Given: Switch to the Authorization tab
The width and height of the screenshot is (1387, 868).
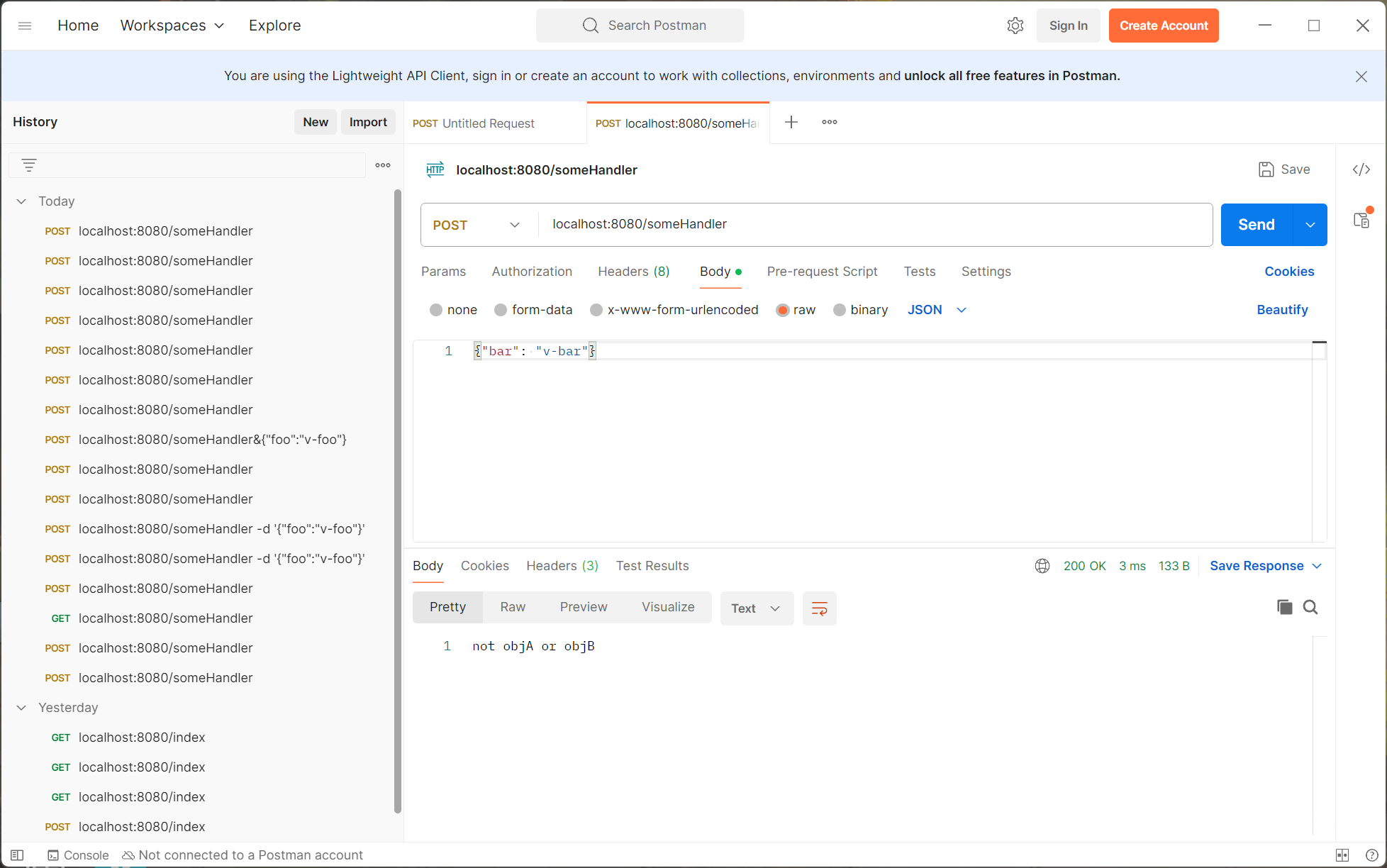Looking at the screenshot, I should point(532,272).
